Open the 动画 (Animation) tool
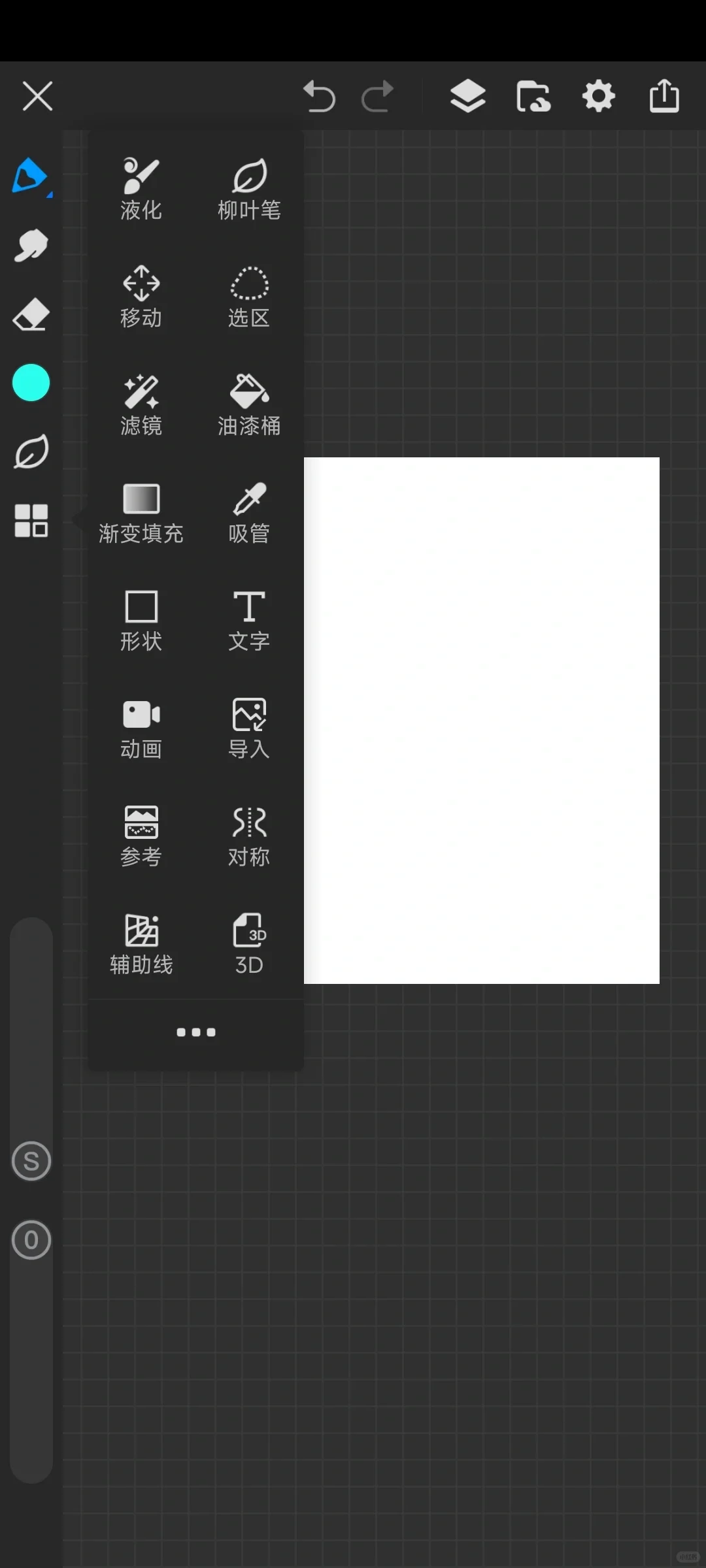Image resolution: width=706 pixels, height=1568 pixels. 141,728
